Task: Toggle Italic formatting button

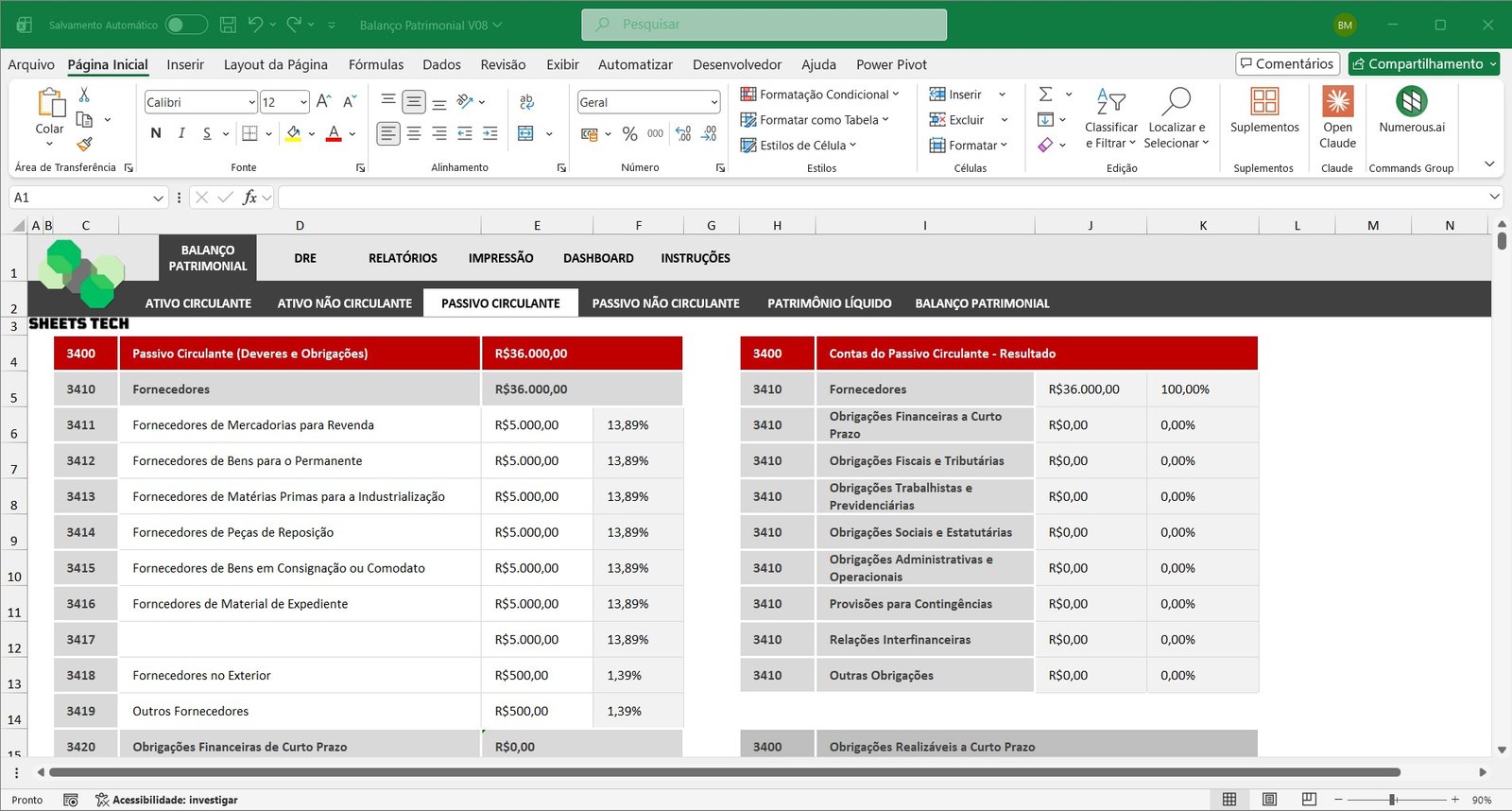Action: (181, 134)
